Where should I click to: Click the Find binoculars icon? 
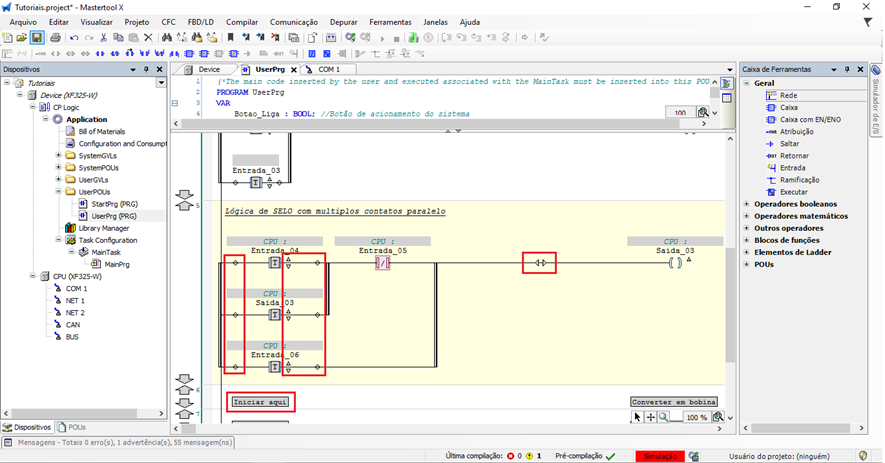pos(167,38)
